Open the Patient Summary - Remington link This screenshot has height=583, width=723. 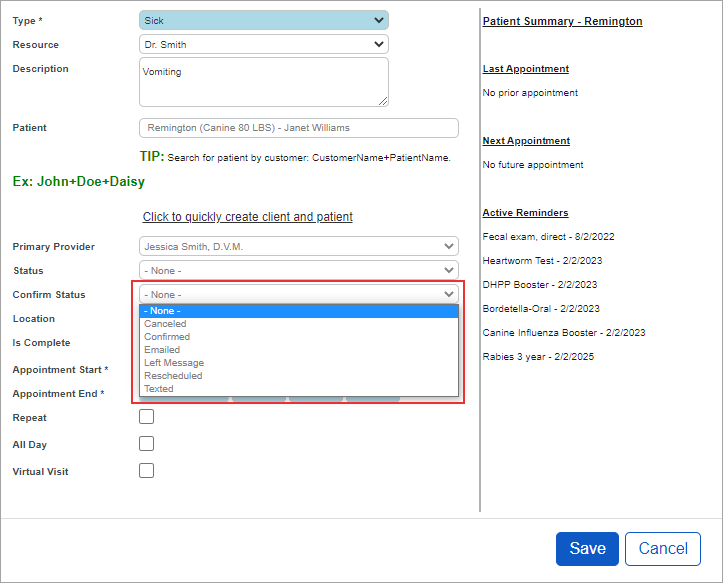tap(562, 21)
